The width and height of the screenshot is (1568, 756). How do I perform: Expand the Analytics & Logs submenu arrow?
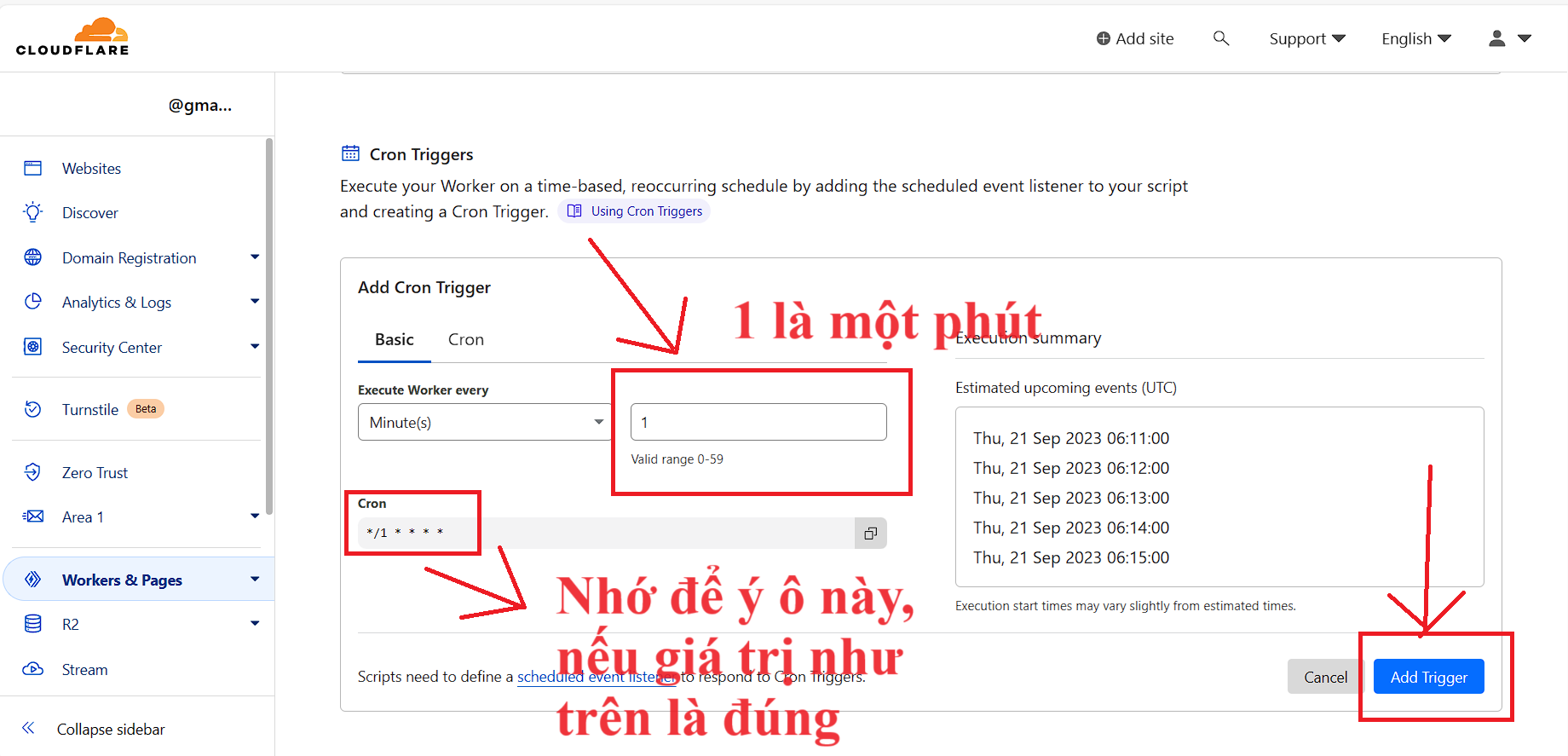(x=255, y=301)
